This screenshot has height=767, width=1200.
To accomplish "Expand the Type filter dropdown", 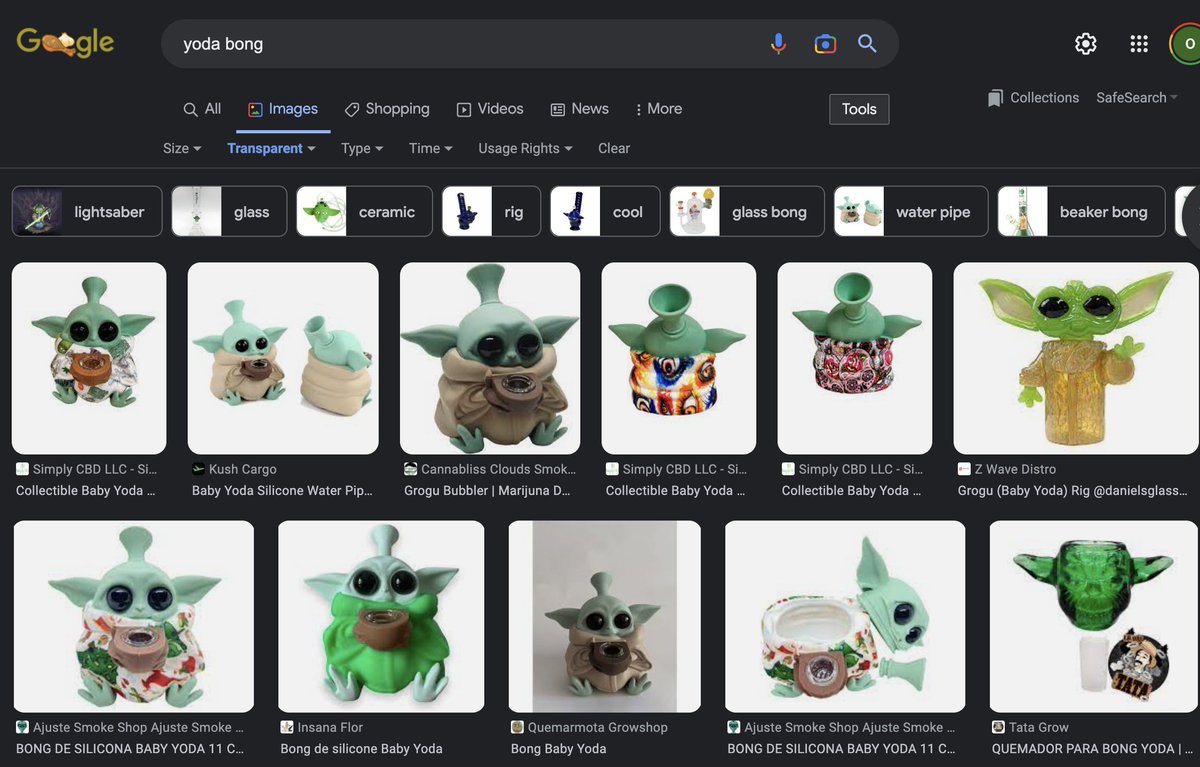I will pyautogui.click(x=362, y=148).
